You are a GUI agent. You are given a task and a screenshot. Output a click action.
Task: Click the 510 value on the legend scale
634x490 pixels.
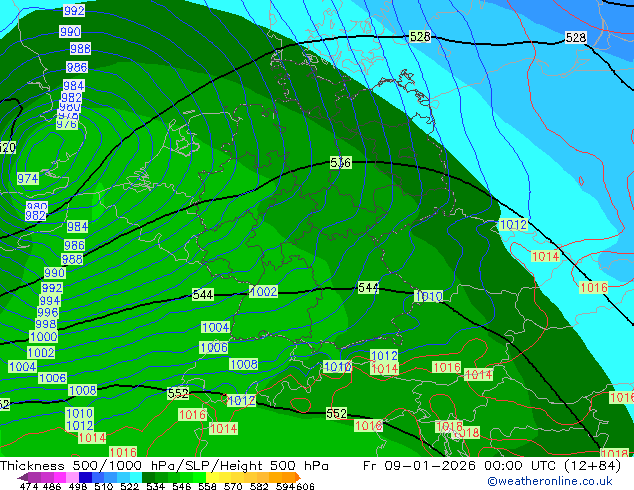point(104,486)
